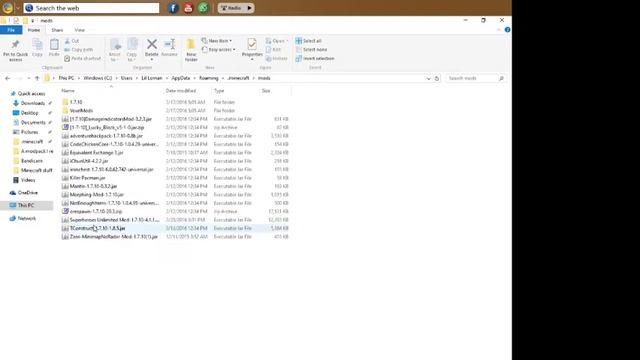Viewport: 640px width, 360px height.
Task: Open the New item dropdown
Action: tap(217, 41)
